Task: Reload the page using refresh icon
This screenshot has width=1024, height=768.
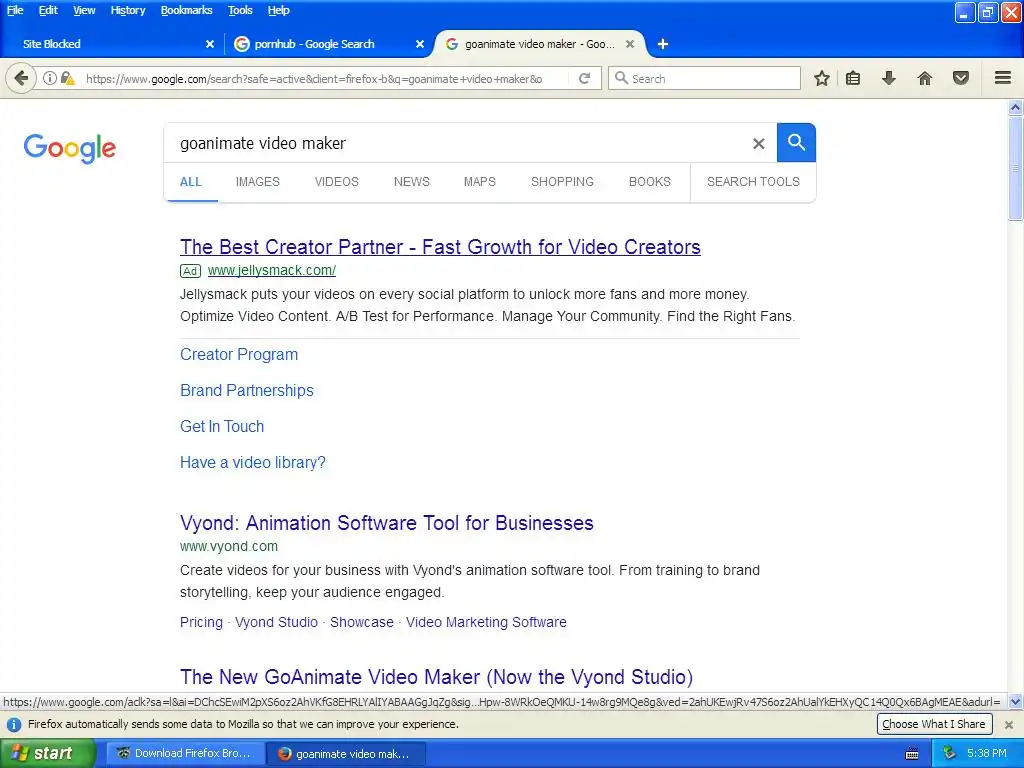Action: pos(584,78)
